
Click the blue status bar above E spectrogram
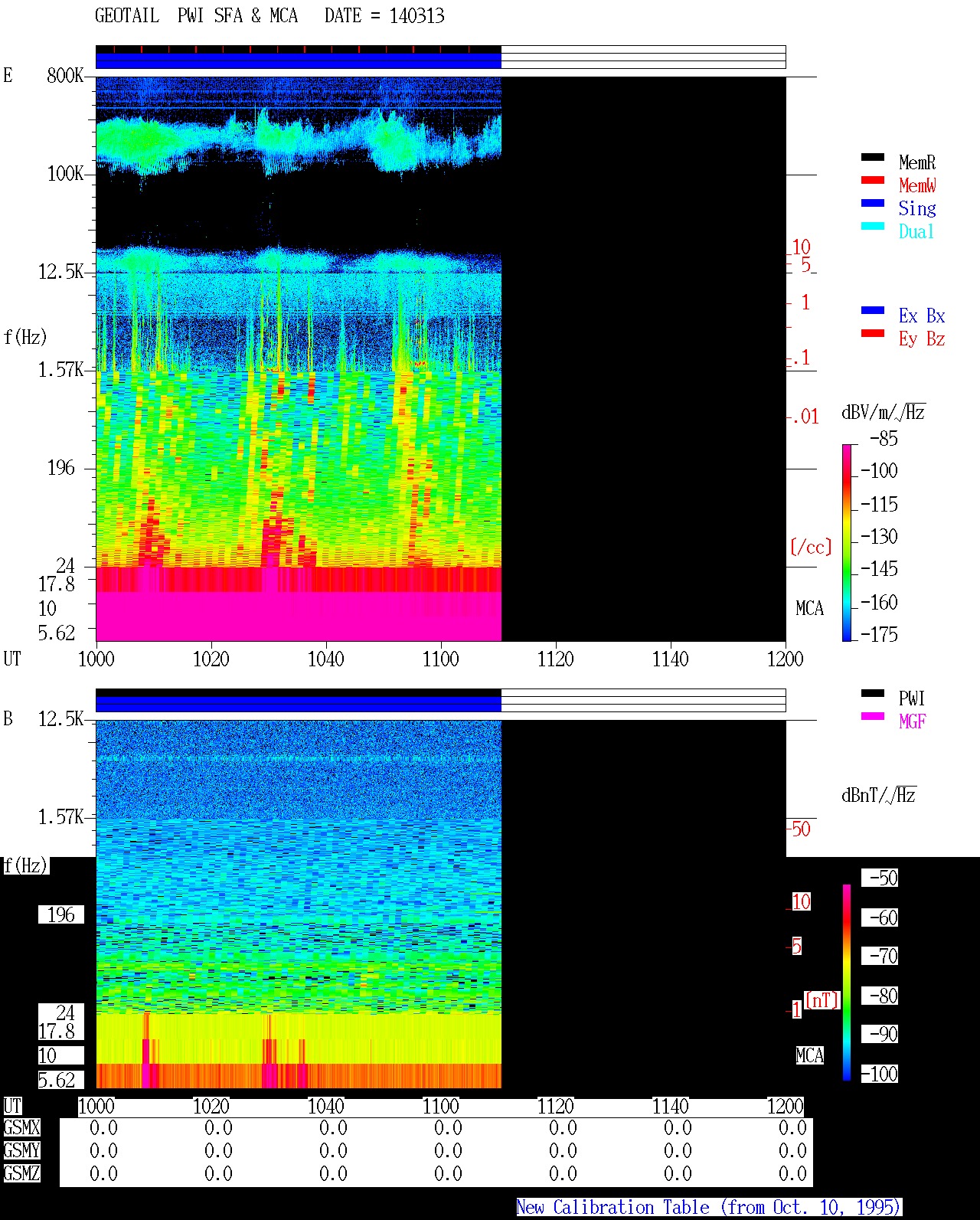[299, 61]
